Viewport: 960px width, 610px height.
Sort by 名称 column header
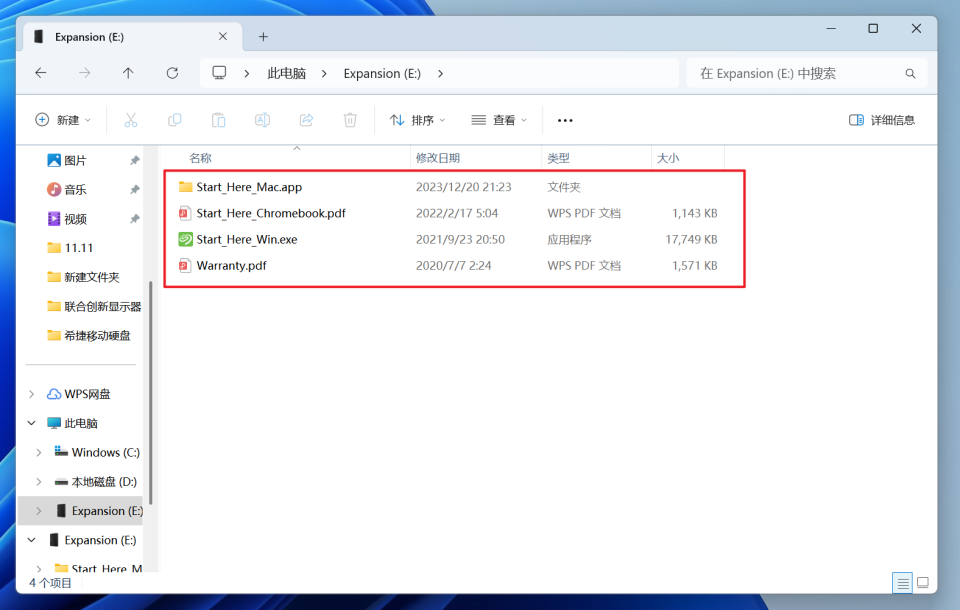tap(200, 158)
